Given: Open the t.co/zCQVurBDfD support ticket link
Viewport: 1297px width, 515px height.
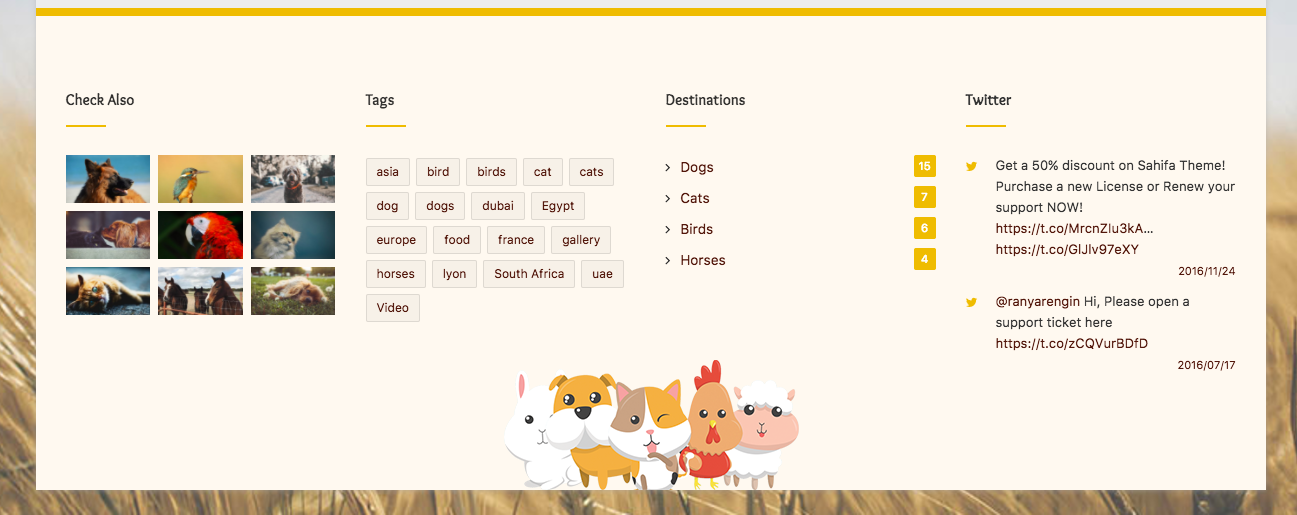Looking at the screenshot, I should [x=1071, y=344].
